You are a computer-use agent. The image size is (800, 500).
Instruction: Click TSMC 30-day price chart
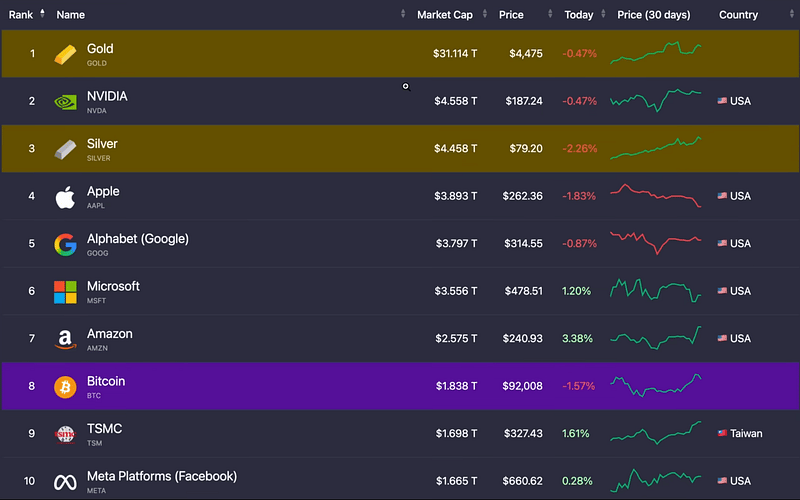(656, 433)
